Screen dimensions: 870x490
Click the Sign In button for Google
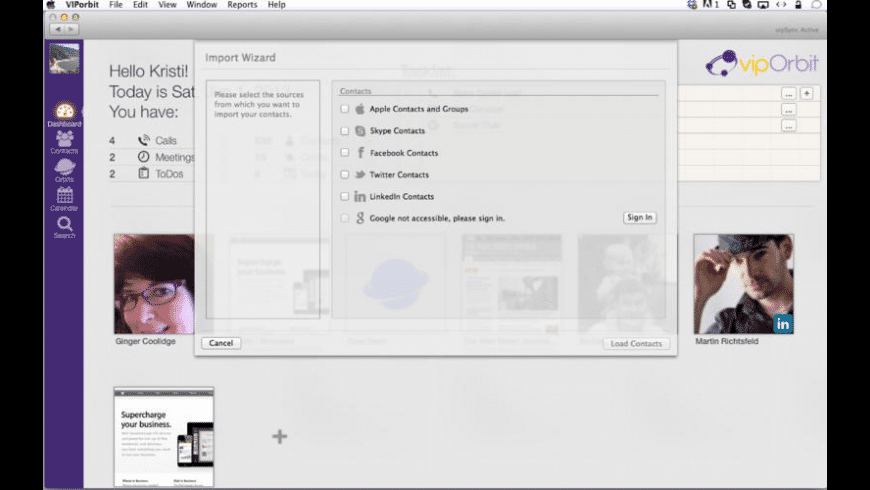tap(639, 217)
